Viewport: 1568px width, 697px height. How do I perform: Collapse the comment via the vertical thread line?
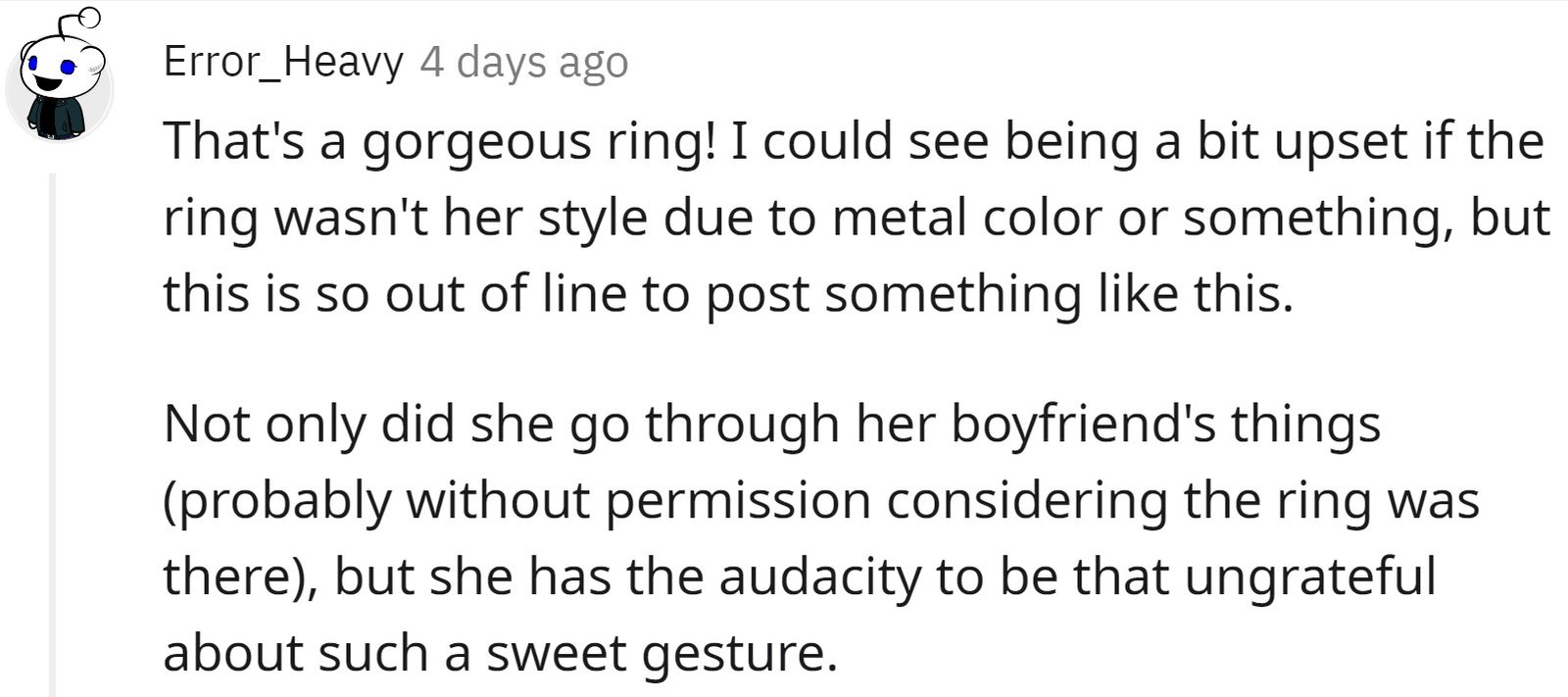tap(53, 434)
